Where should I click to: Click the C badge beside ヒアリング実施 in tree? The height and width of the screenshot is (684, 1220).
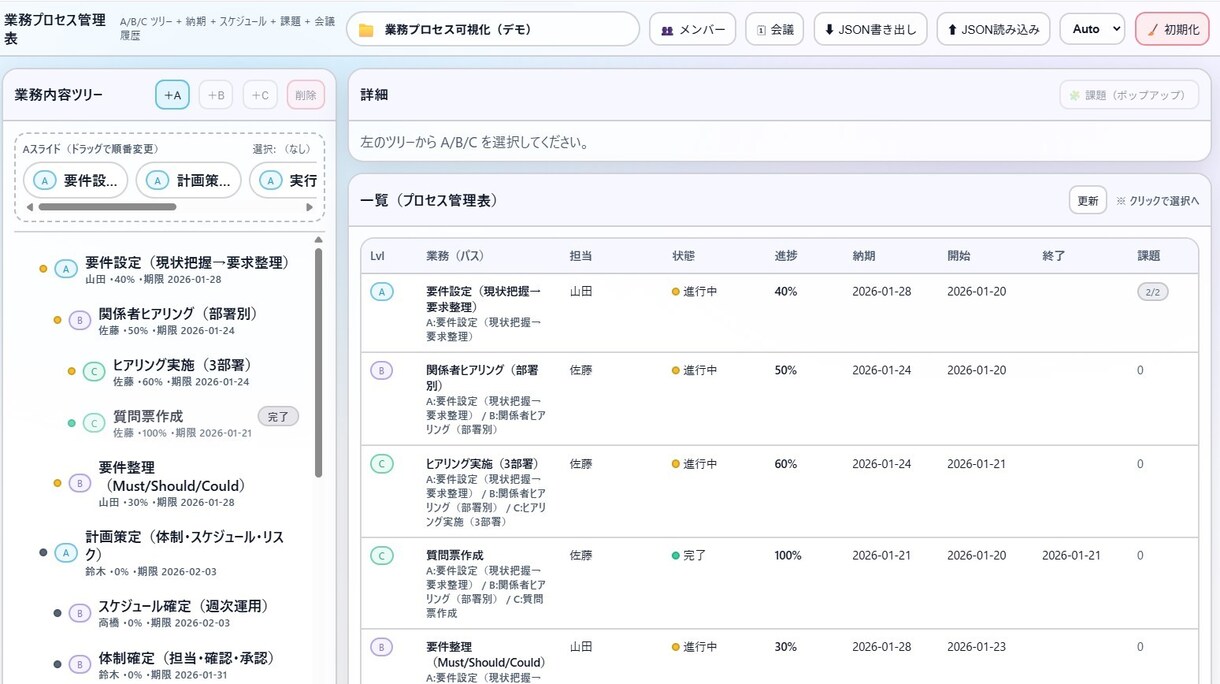94,372
